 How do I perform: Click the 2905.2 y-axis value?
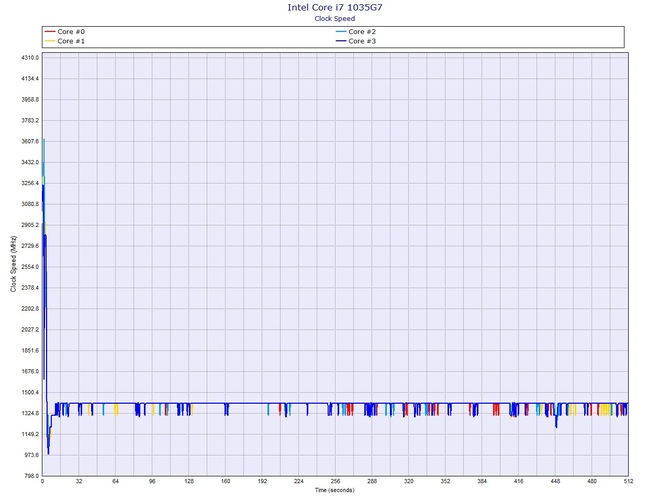30,225
